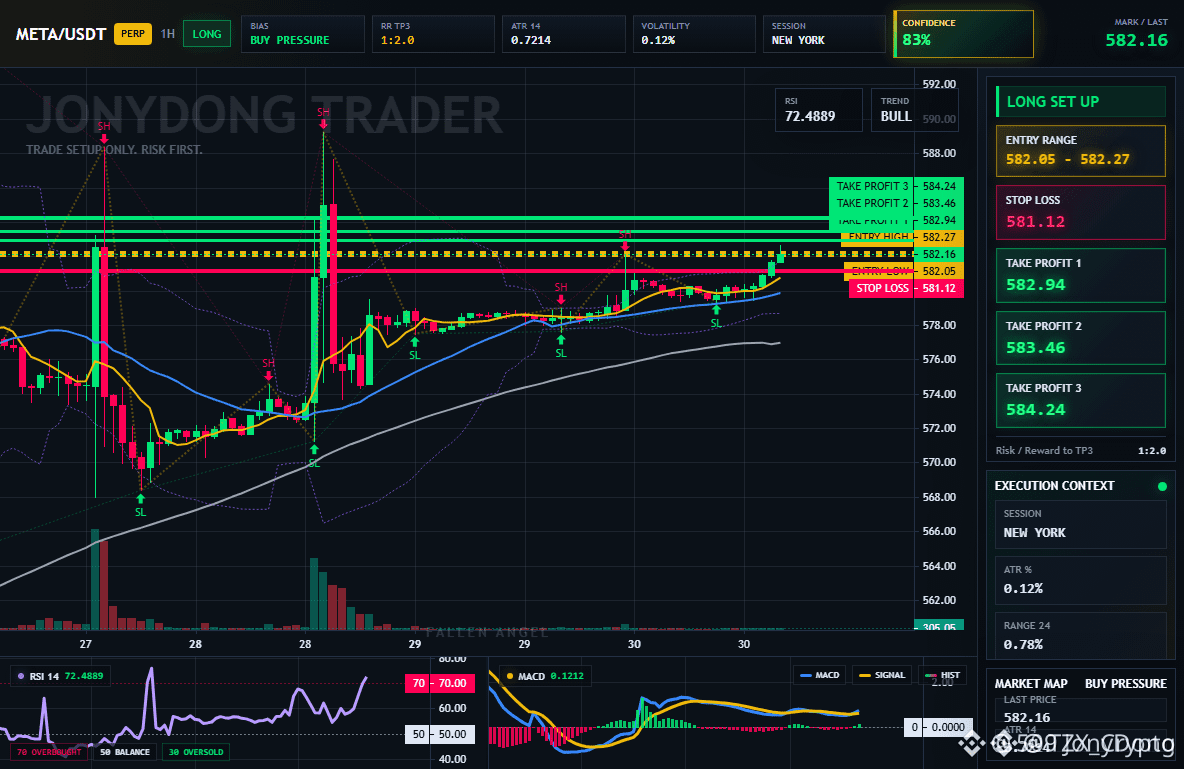Click the SESSION card in the top bar
Viewport: 1184px width, 769px height.
(824, 34)
